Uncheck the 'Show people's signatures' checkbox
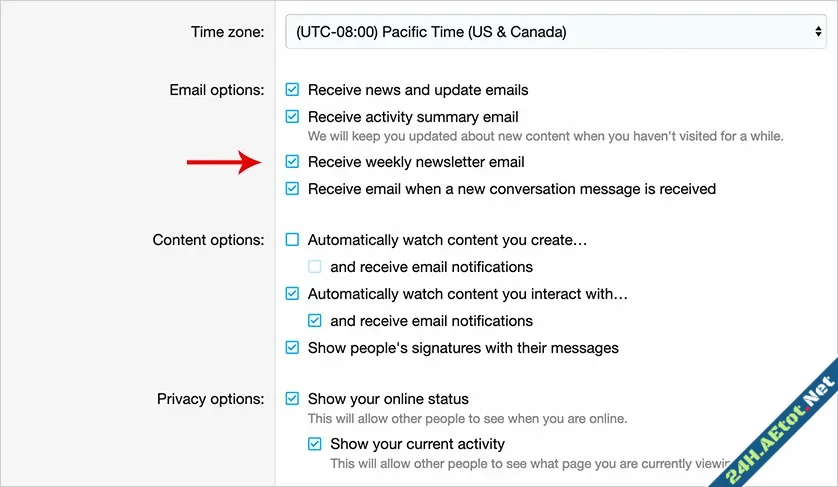Image resolution: width=838 pixels, height=487 pixels. point(292,348)
